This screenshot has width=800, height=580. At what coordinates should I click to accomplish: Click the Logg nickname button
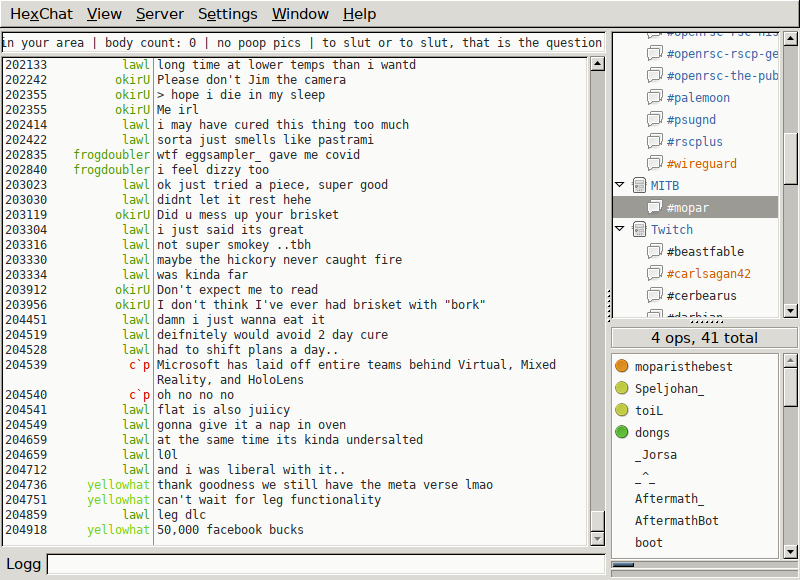click(x=23, y=564)
